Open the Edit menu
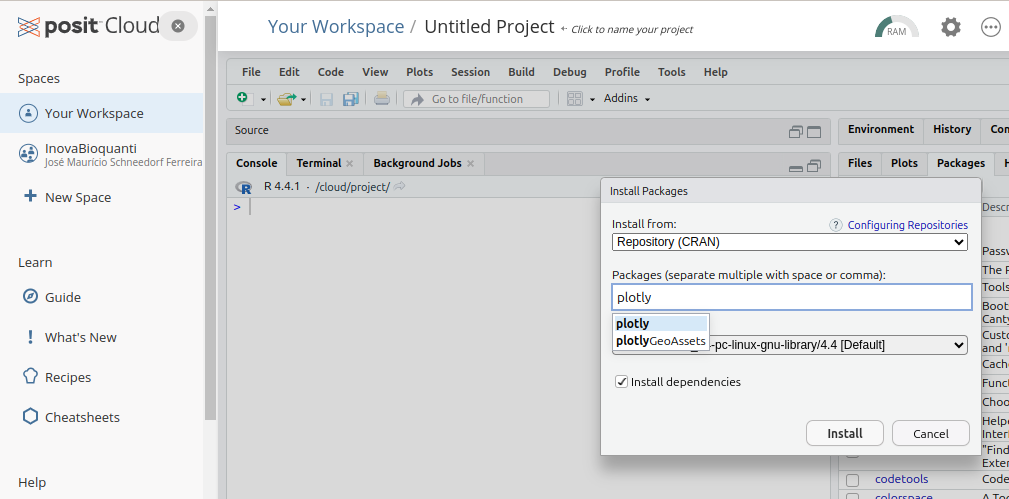 [x=289, y=72]
